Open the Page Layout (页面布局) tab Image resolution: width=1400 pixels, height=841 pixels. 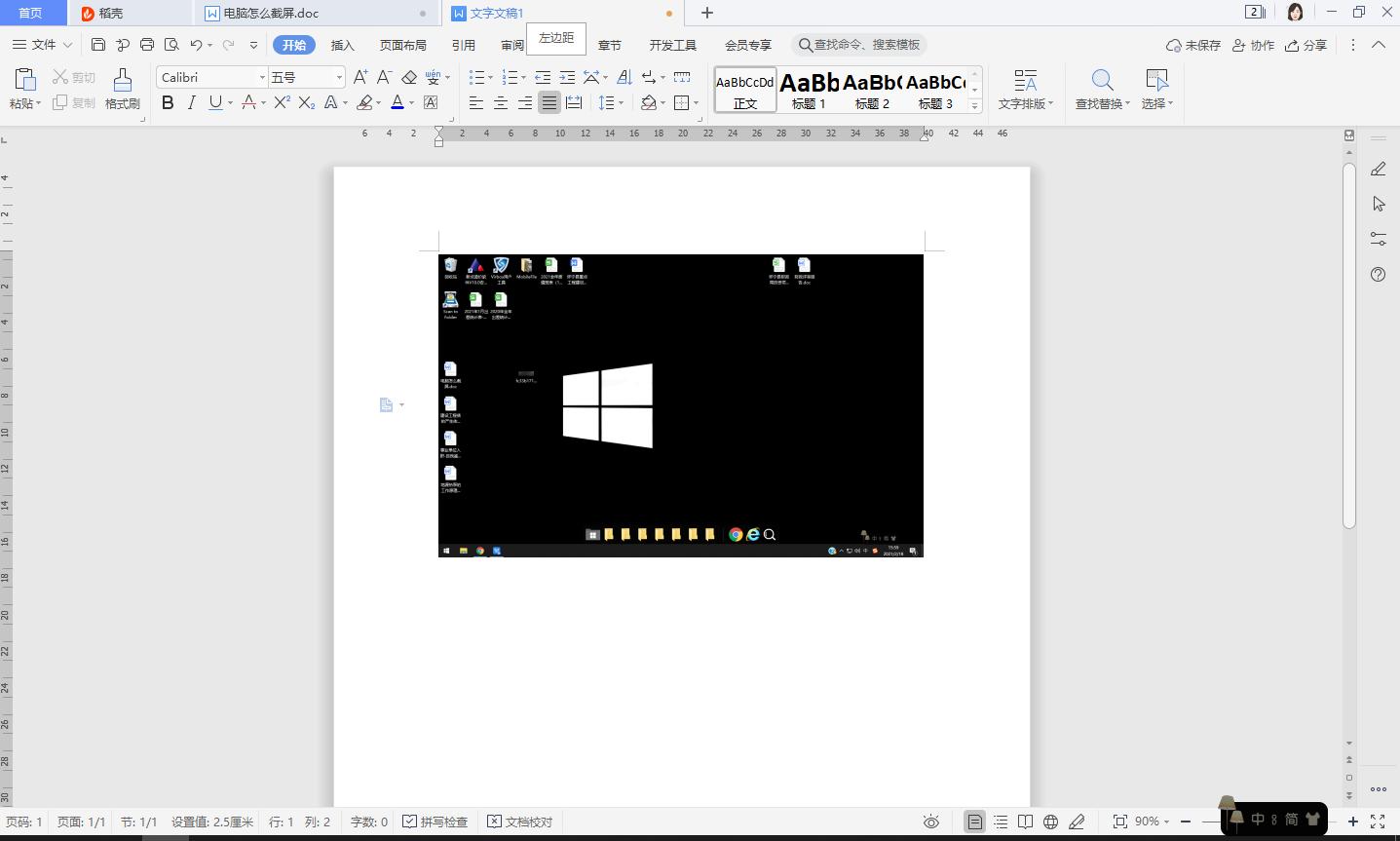(402, 45)
